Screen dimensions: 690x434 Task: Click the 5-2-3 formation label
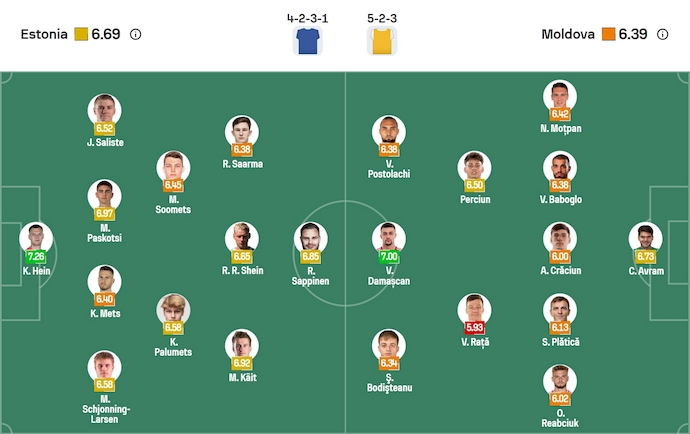coord(381,17)
